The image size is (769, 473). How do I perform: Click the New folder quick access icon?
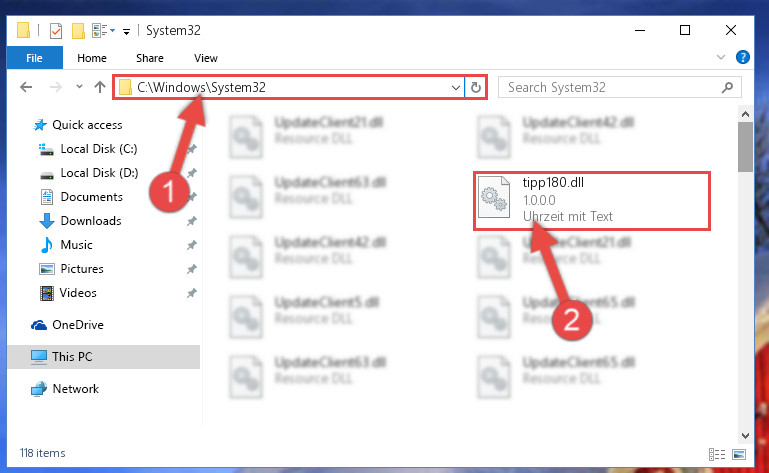(78, 30)
